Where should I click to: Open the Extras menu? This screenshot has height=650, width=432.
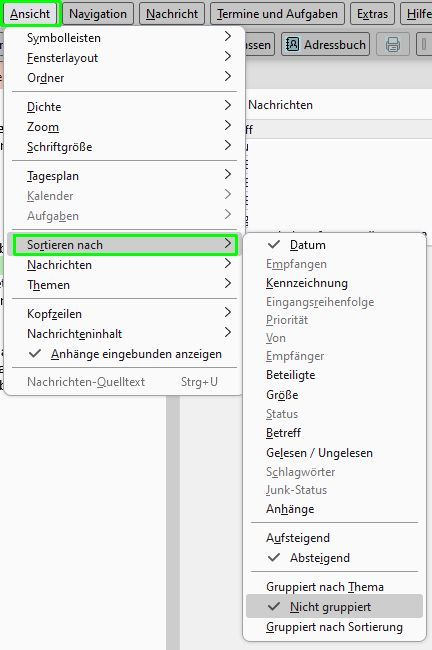point(372,14)
